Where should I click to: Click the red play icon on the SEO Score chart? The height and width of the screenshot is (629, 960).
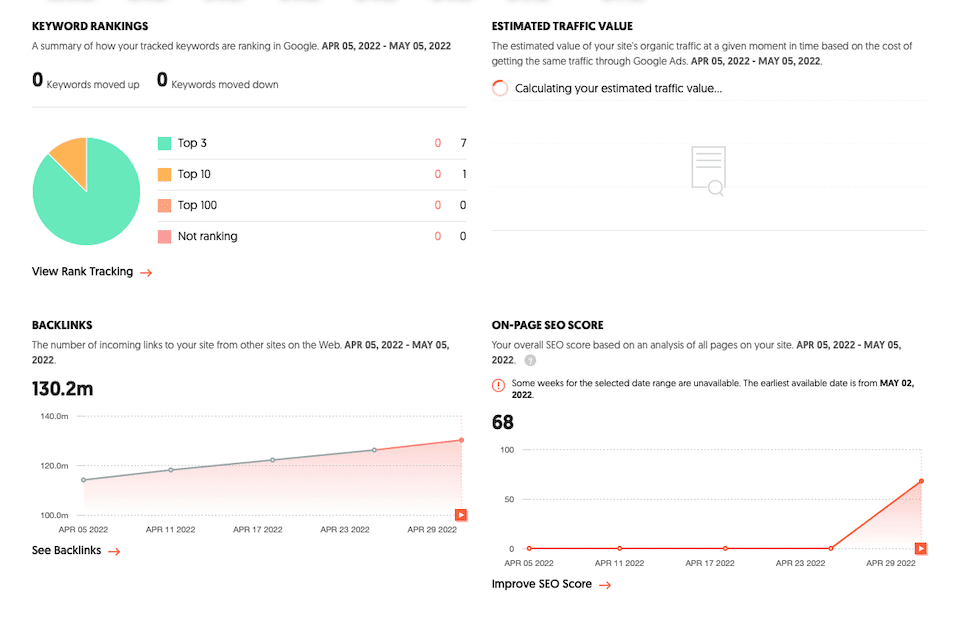click(x=920, y=548)
